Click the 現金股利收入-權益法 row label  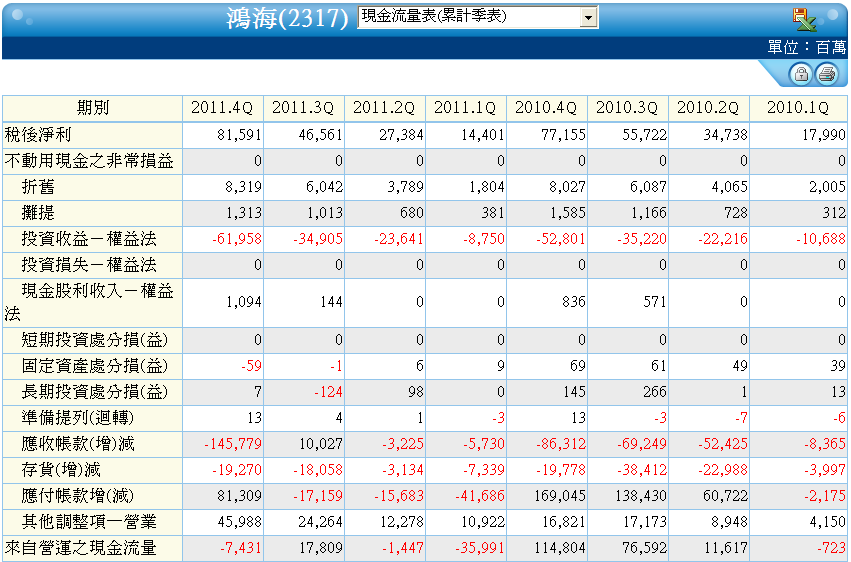tap(92, 302)
